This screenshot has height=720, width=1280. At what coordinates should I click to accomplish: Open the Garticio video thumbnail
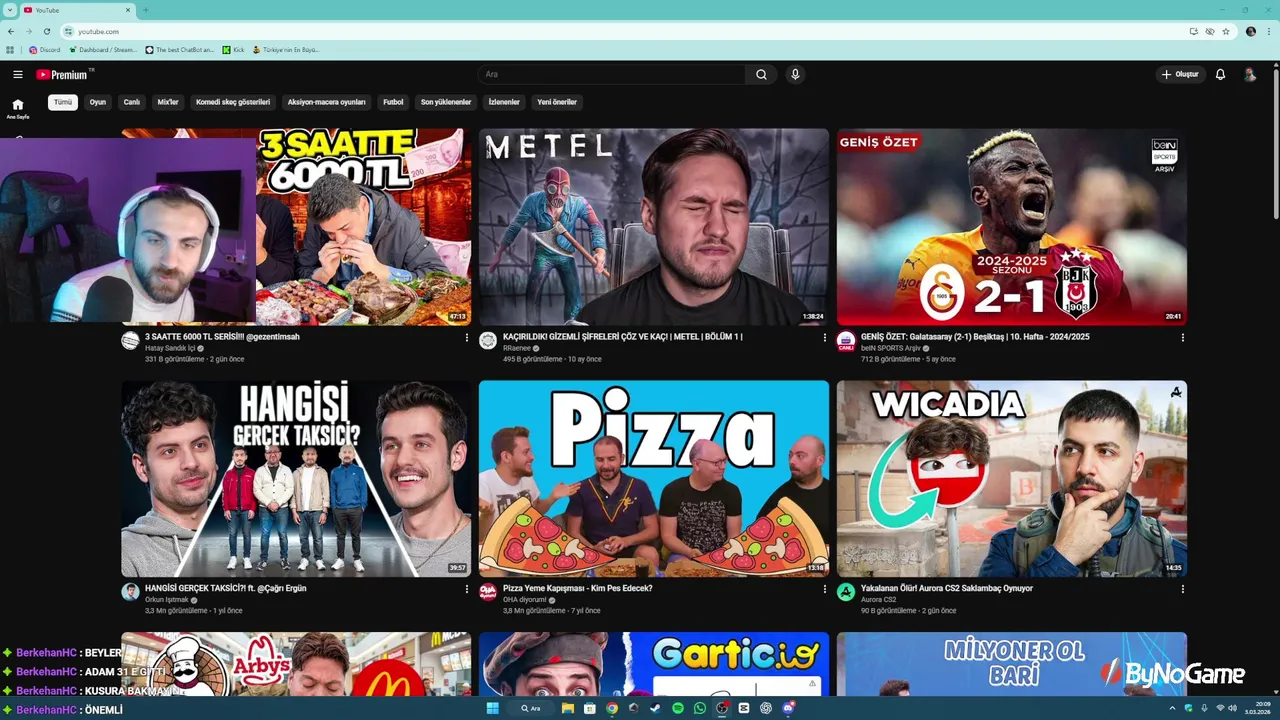coord(654,664)
